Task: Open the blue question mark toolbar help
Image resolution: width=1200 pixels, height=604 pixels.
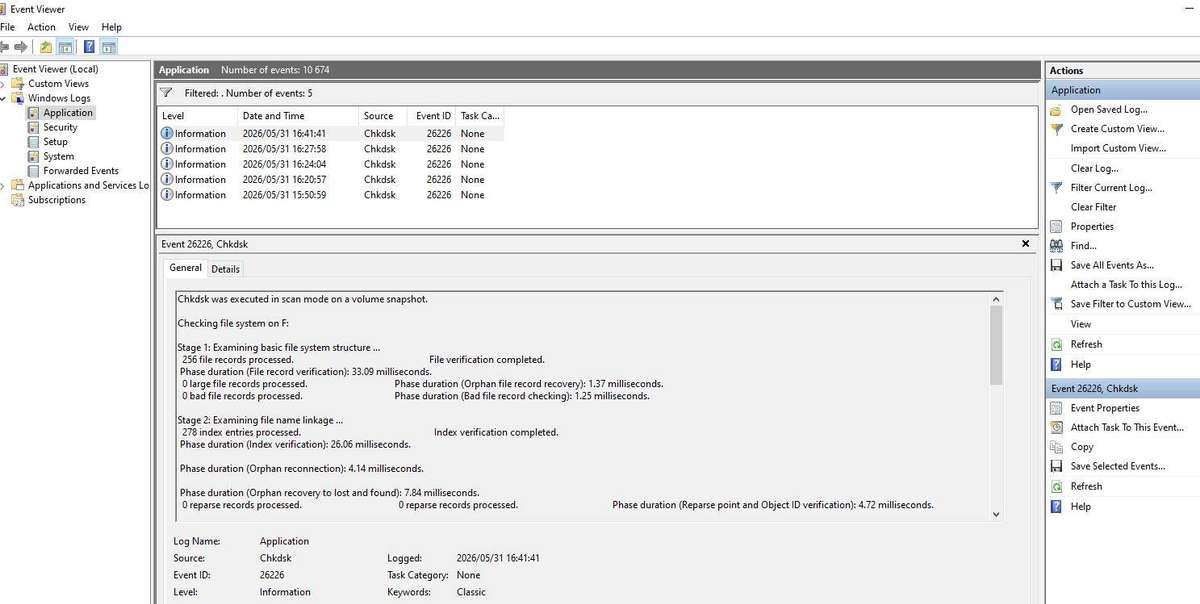Action: [x=89, y=47]
